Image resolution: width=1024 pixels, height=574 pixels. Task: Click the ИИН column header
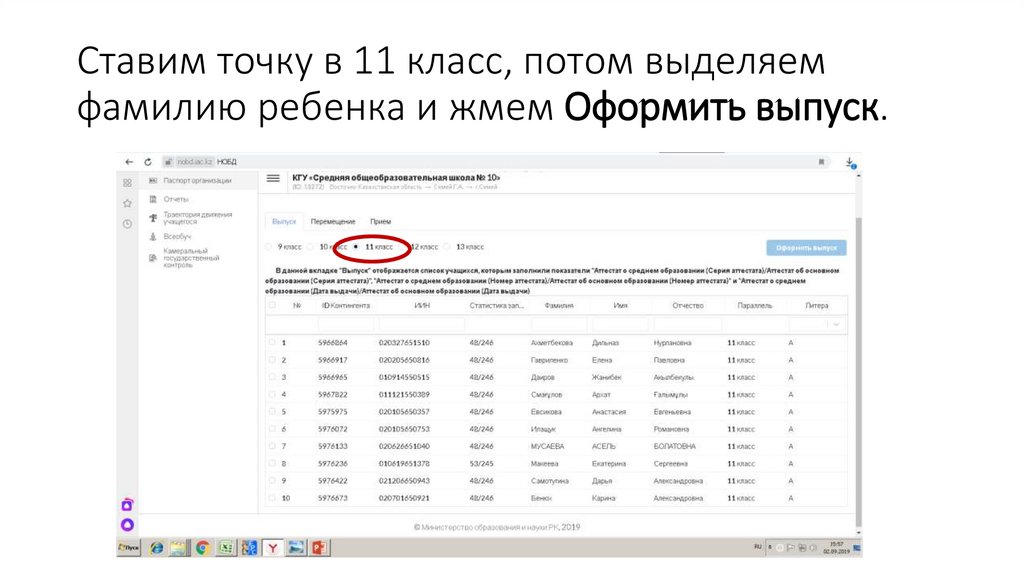click(422, 306)
